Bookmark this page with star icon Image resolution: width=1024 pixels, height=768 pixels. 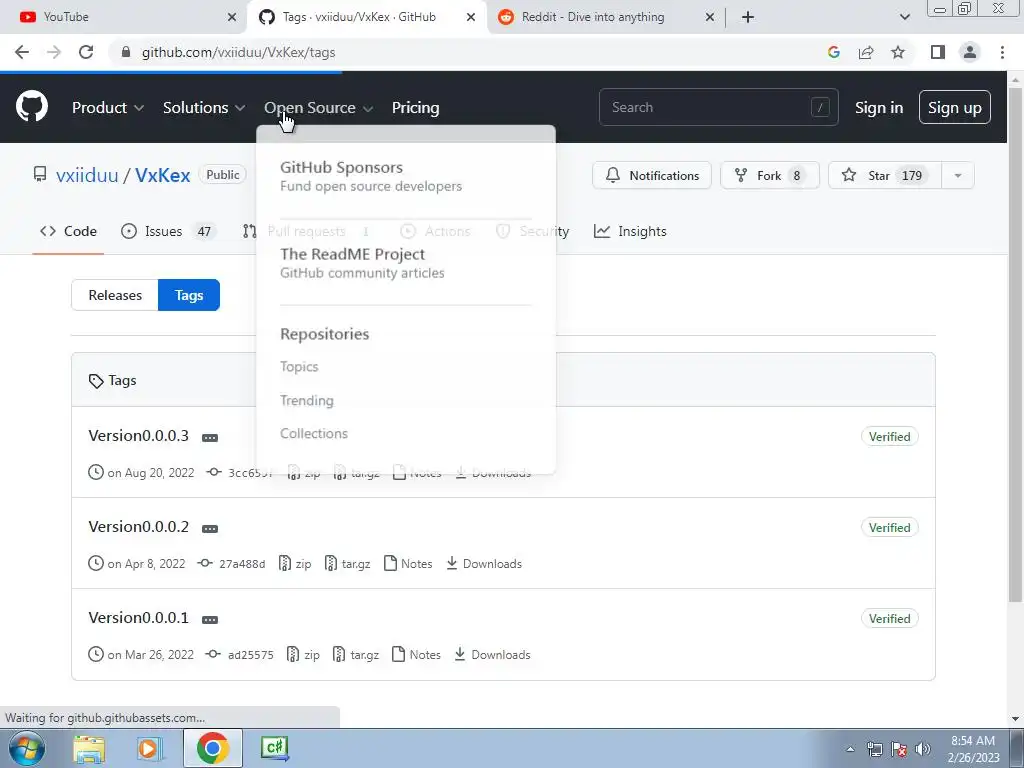click(x=898, y=52)
